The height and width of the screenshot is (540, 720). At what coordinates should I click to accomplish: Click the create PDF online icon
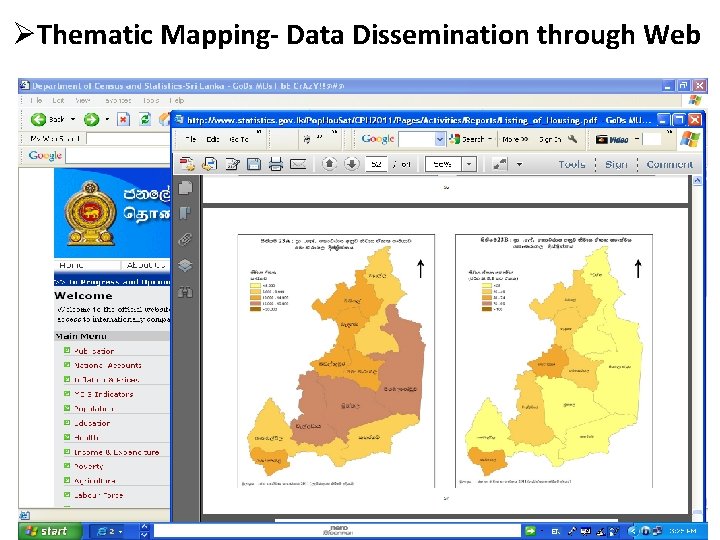(x=187, y=164)
